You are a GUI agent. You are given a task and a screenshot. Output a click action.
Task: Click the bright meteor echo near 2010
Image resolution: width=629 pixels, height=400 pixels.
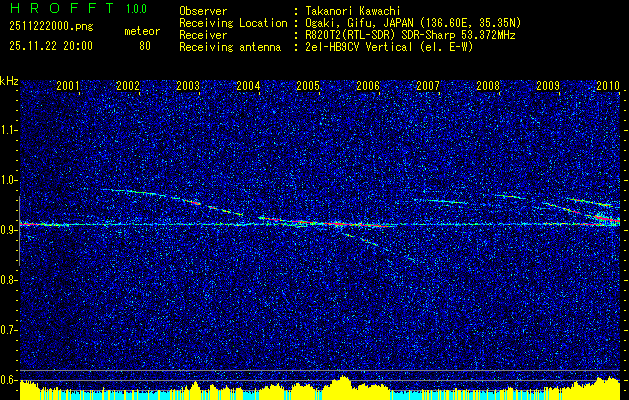pos(608,219)
